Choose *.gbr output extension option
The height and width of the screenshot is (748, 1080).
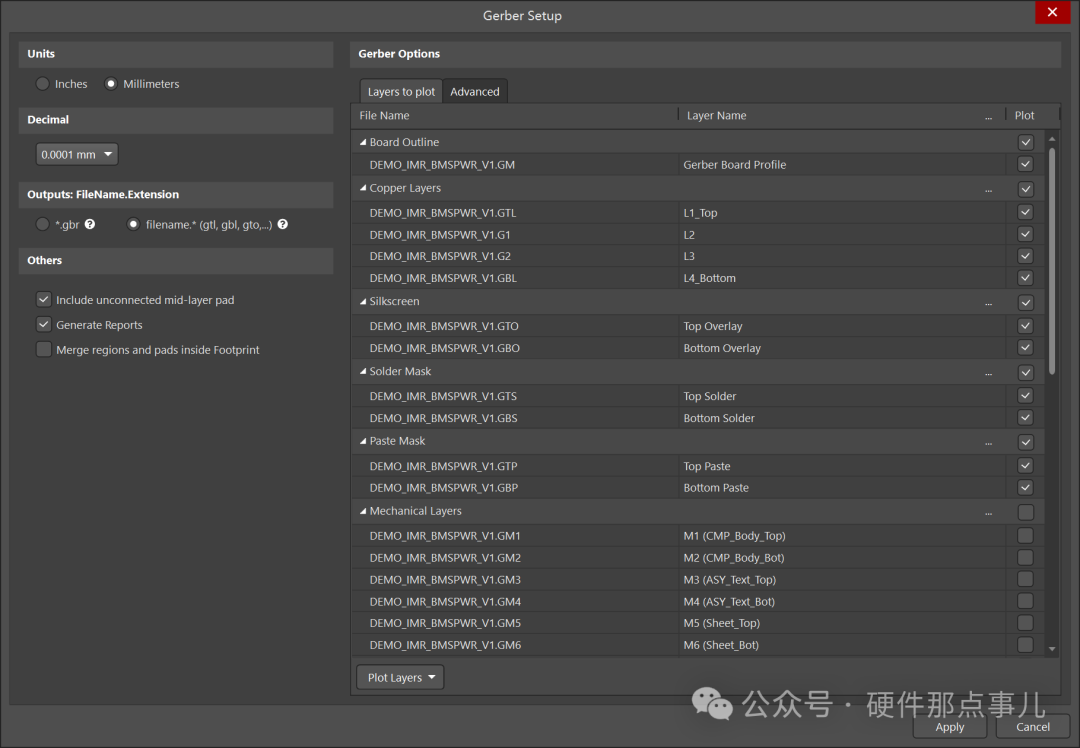(43, 224)
